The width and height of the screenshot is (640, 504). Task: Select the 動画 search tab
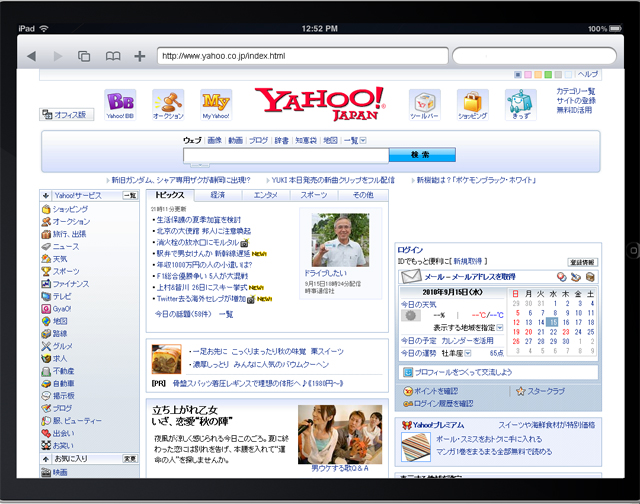tap(235, 140)
